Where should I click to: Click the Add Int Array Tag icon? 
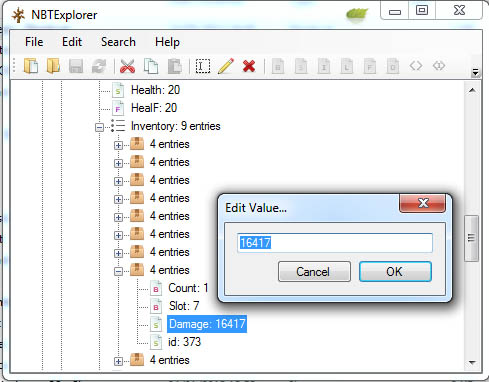pyautogui.click(x=439, y=66)
